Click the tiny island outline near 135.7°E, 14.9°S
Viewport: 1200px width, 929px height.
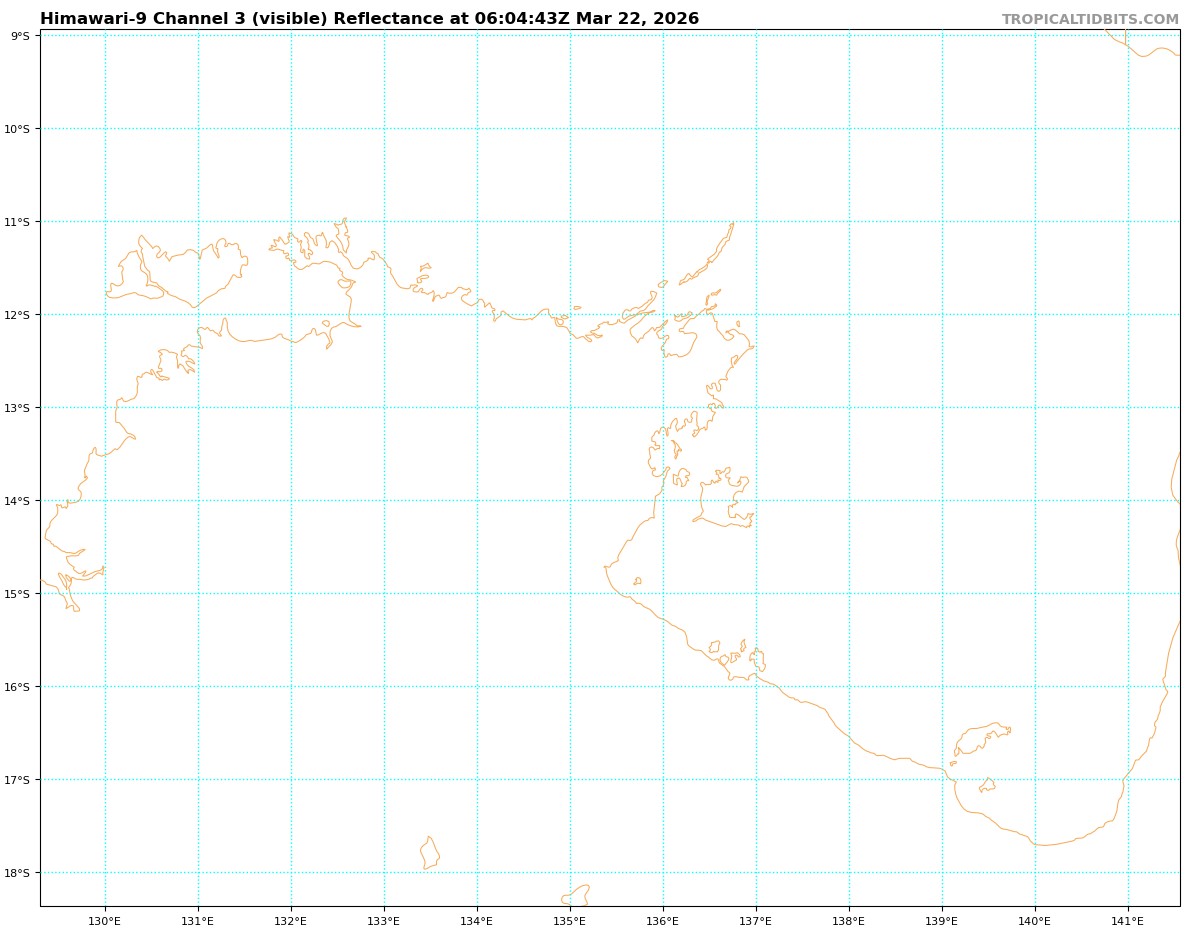[x=637, y=581]
